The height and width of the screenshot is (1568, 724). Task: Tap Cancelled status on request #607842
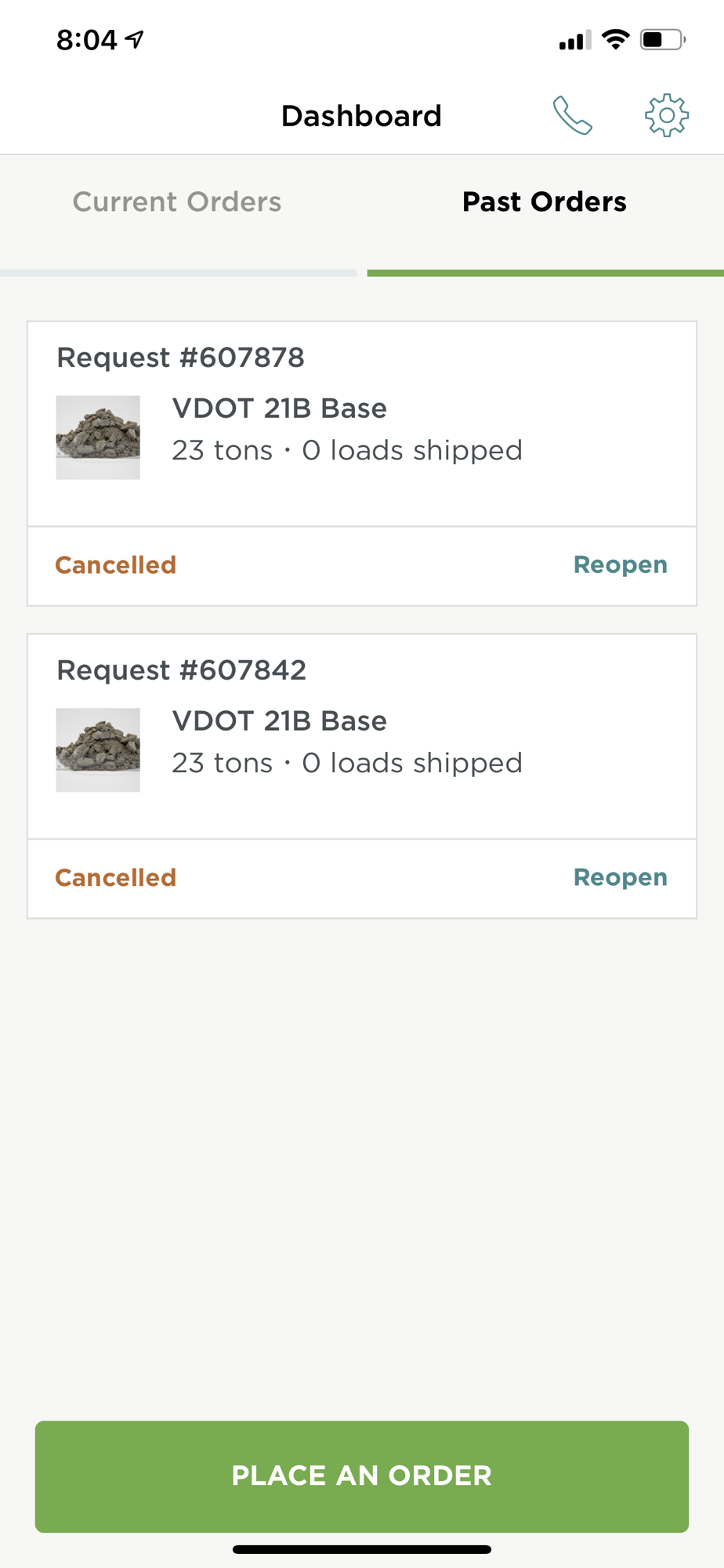116,878
